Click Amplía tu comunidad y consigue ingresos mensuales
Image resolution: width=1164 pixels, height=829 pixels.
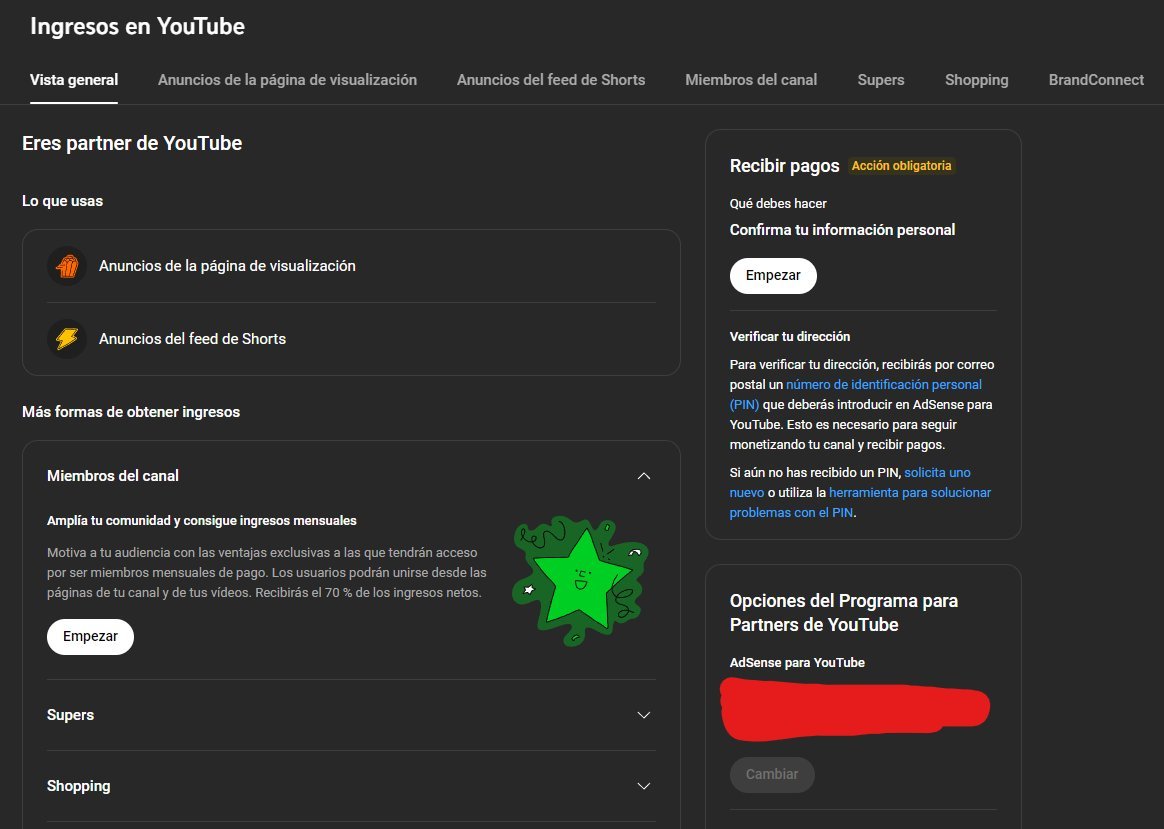(x=202, y=521)
